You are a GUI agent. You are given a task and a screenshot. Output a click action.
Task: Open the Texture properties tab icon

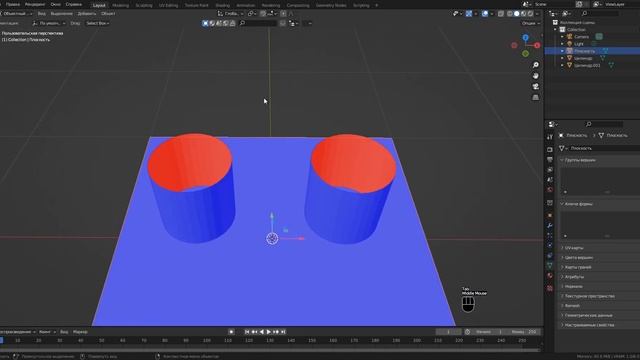550,288
